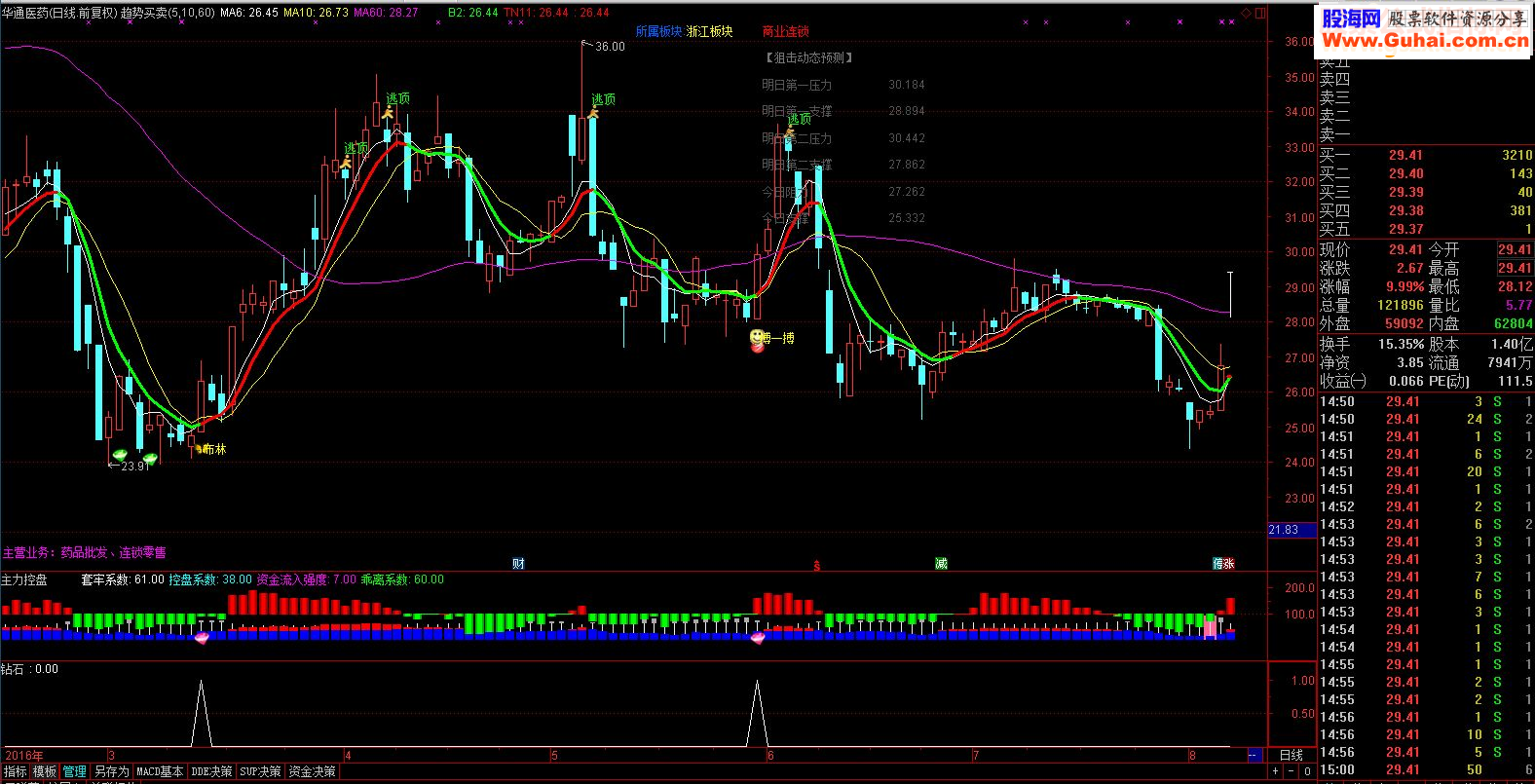Click the minus zoom-out button
The width and height of the screenshot is (1535, 784).
pyautogui.click(x=1291, y=771)
